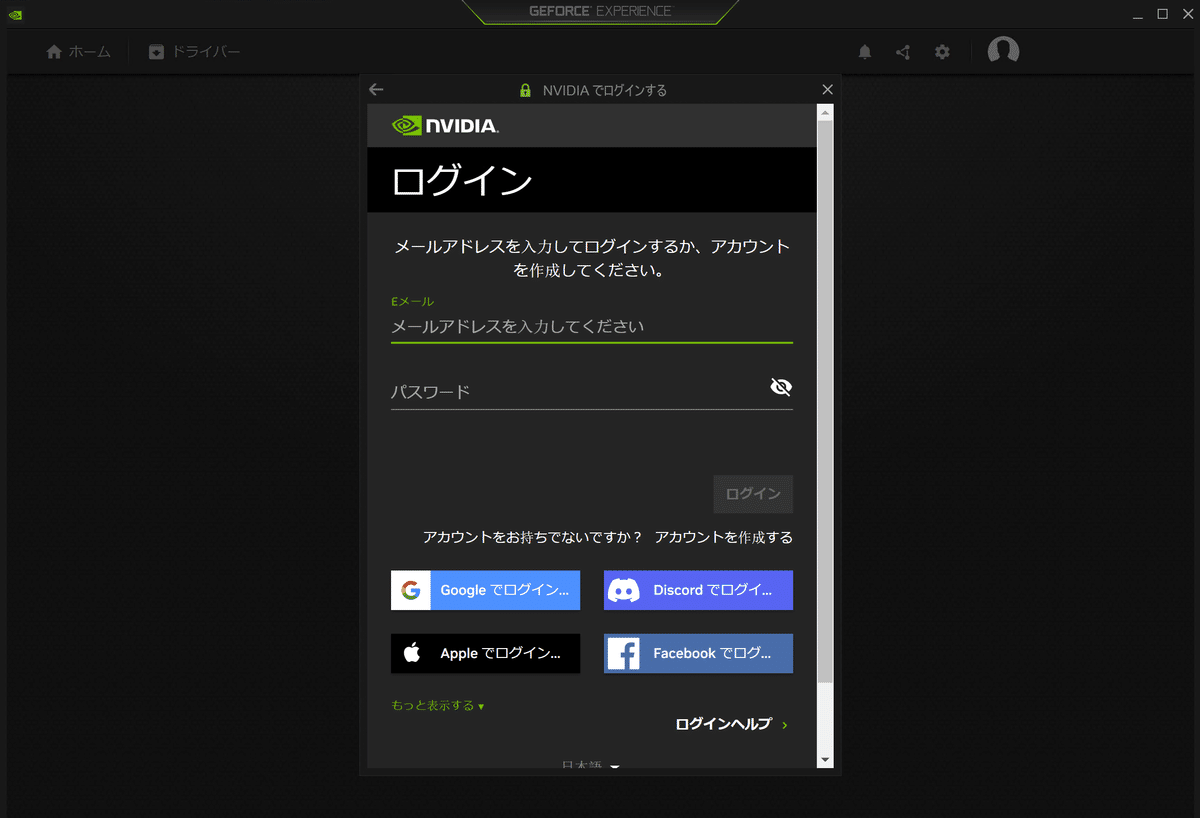Viewport: 1200px width, 818px height.
Task: Close the GeForce Experience window
Action: click(1186, 14)
